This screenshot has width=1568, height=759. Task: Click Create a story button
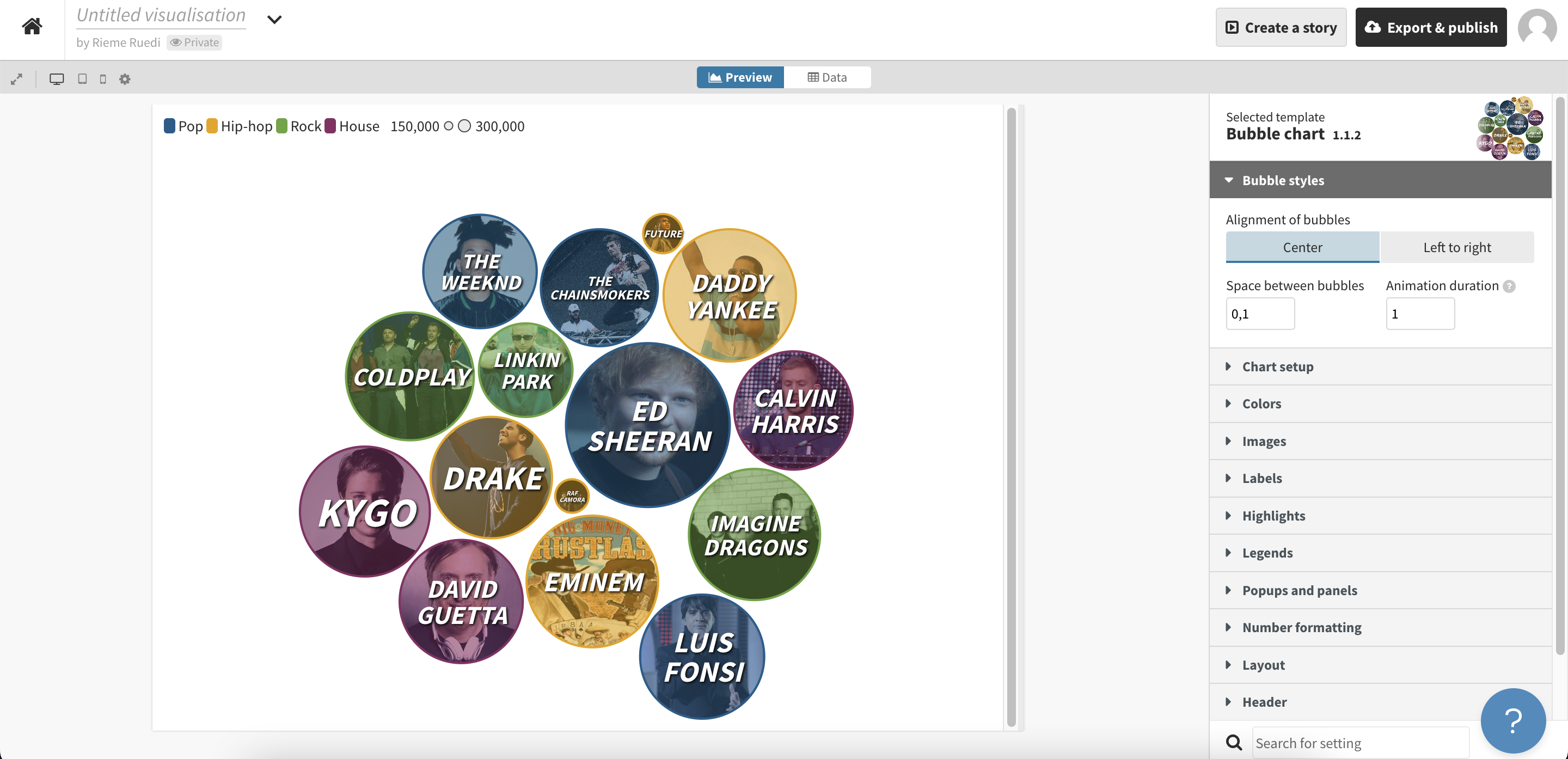point(1281,27)
